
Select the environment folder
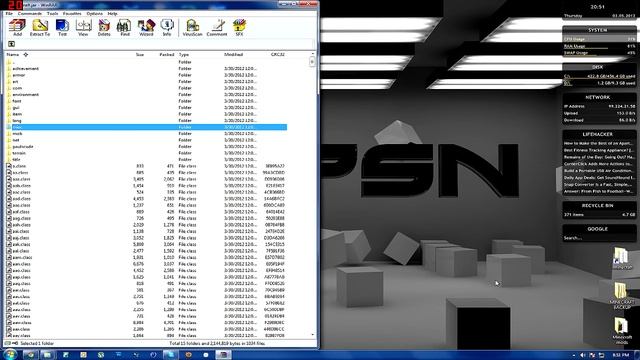[x=146, y=95]
